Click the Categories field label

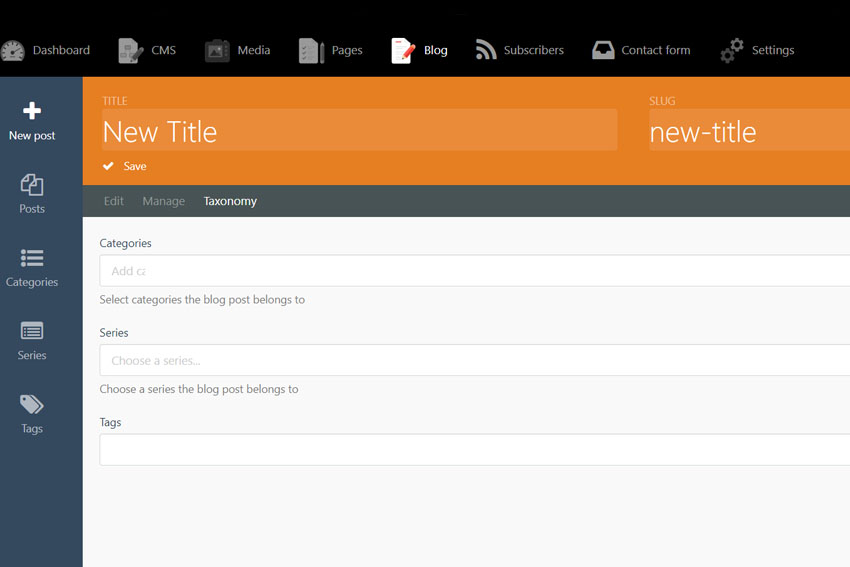125,243
